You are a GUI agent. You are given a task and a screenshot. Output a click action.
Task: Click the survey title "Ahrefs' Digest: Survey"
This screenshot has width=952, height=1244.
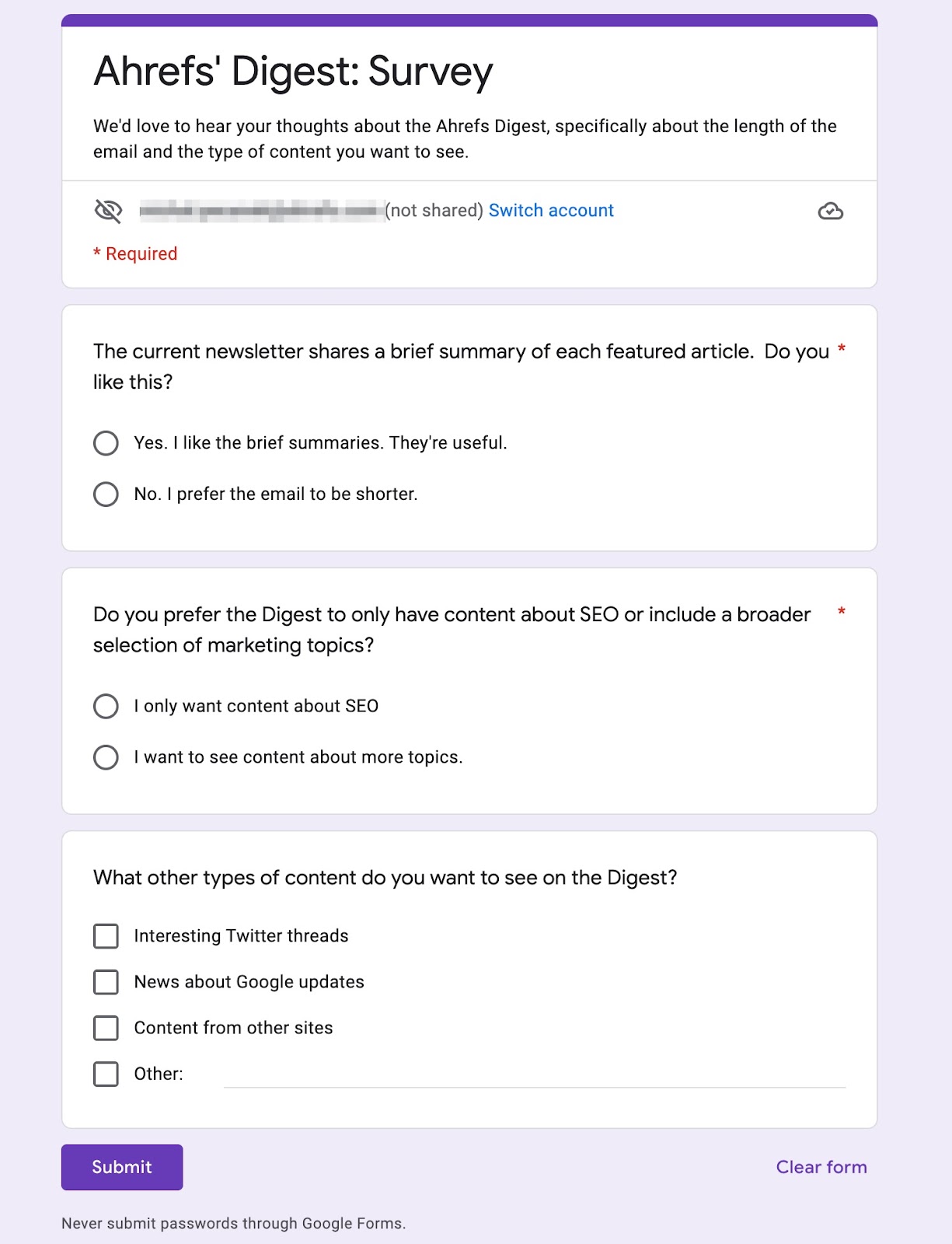[293, 72]
